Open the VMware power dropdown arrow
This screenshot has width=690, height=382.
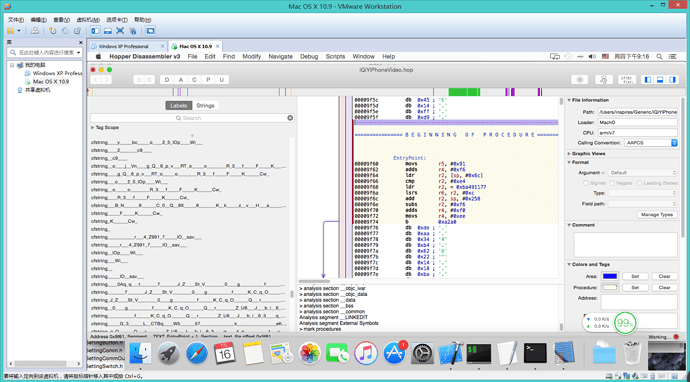click(19, 31)
